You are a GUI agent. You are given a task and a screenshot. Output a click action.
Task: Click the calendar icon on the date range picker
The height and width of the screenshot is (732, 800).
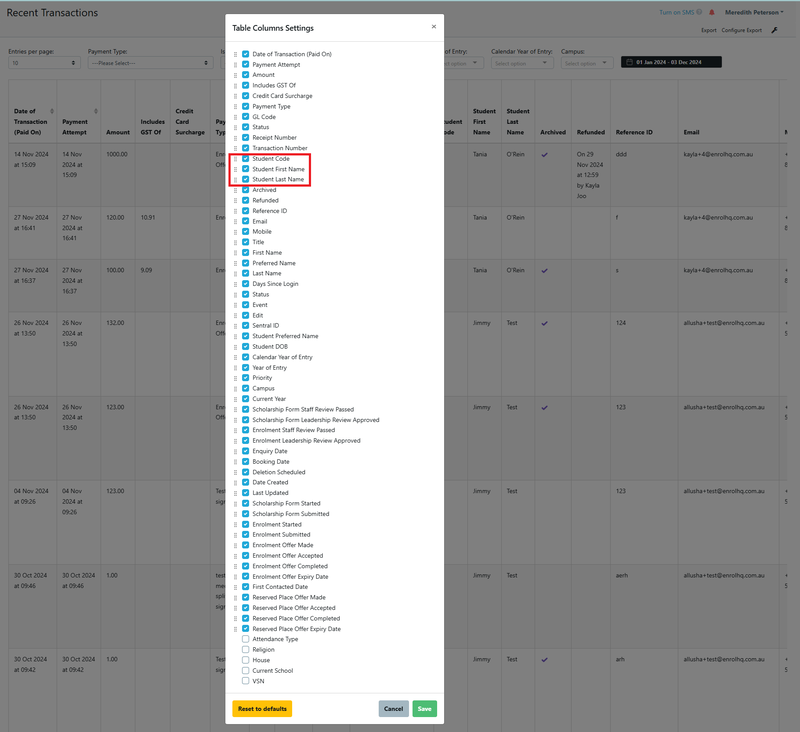[630, 61]
